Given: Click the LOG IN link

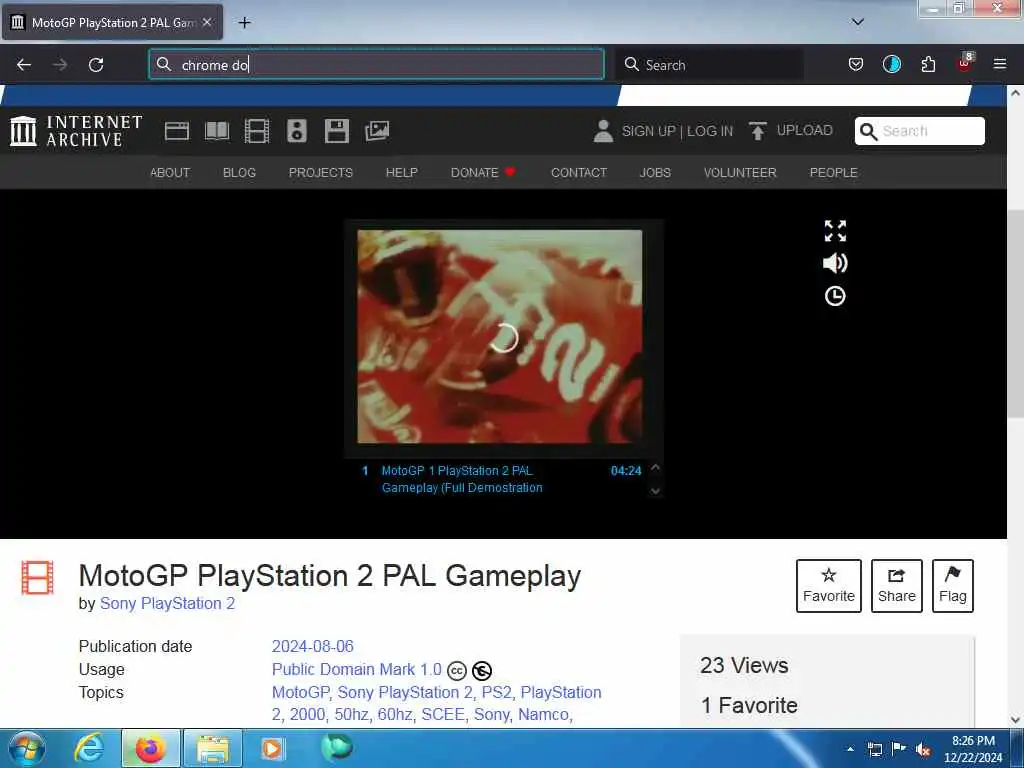Looking at the screenshot, I should 710,131.
